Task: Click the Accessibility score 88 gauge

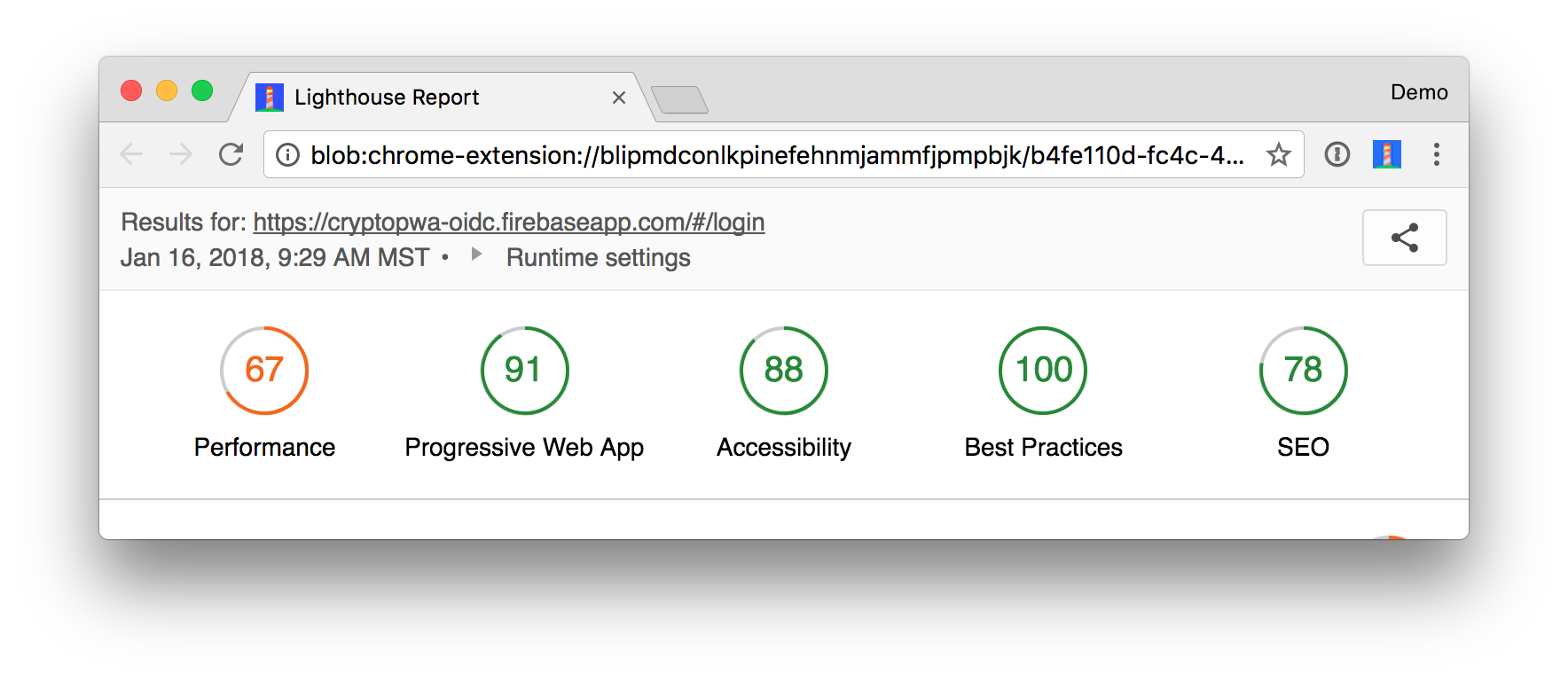Action: (783, 371)
